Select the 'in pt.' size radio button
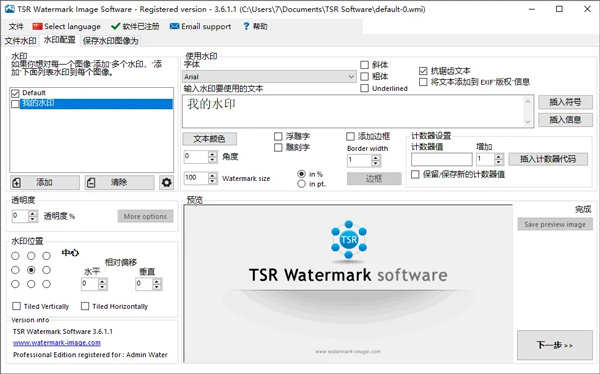 (302, 184)
